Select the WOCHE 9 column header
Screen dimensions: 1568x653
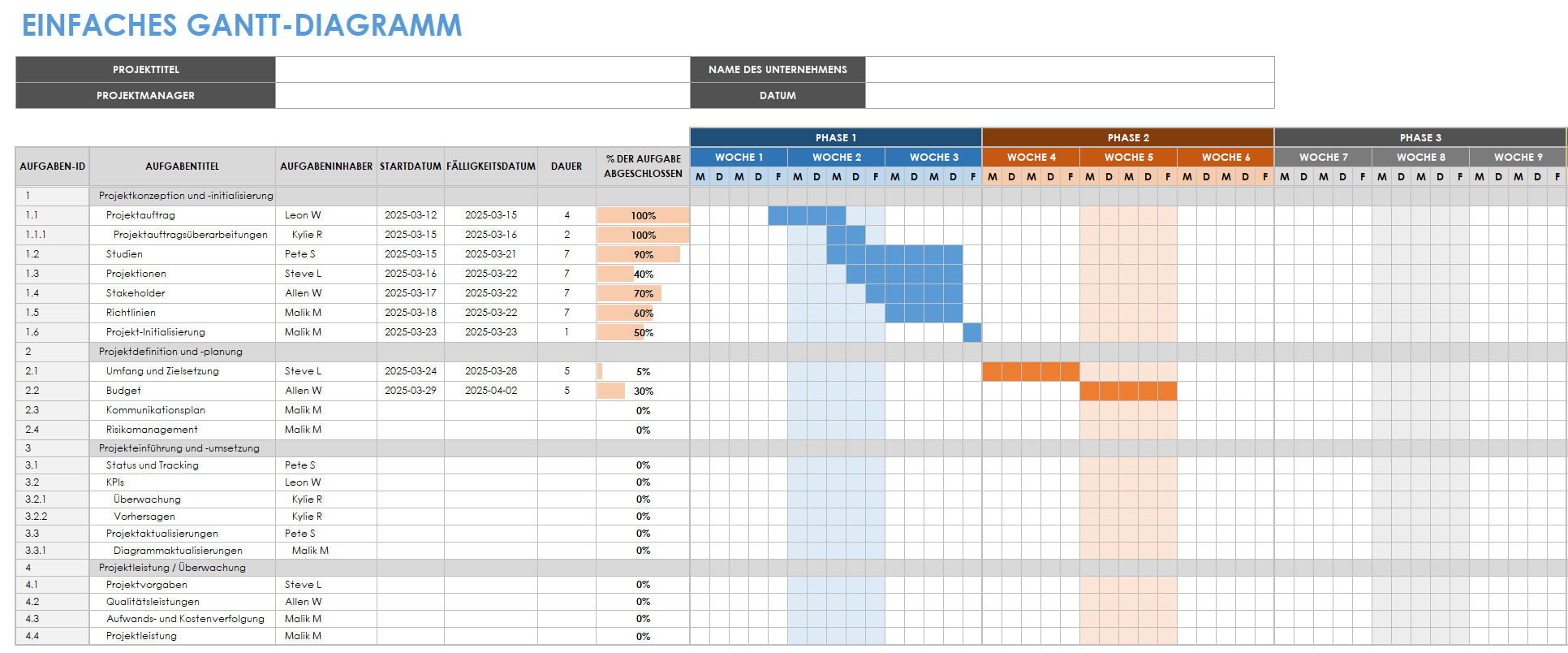[x=1518, y=157]
